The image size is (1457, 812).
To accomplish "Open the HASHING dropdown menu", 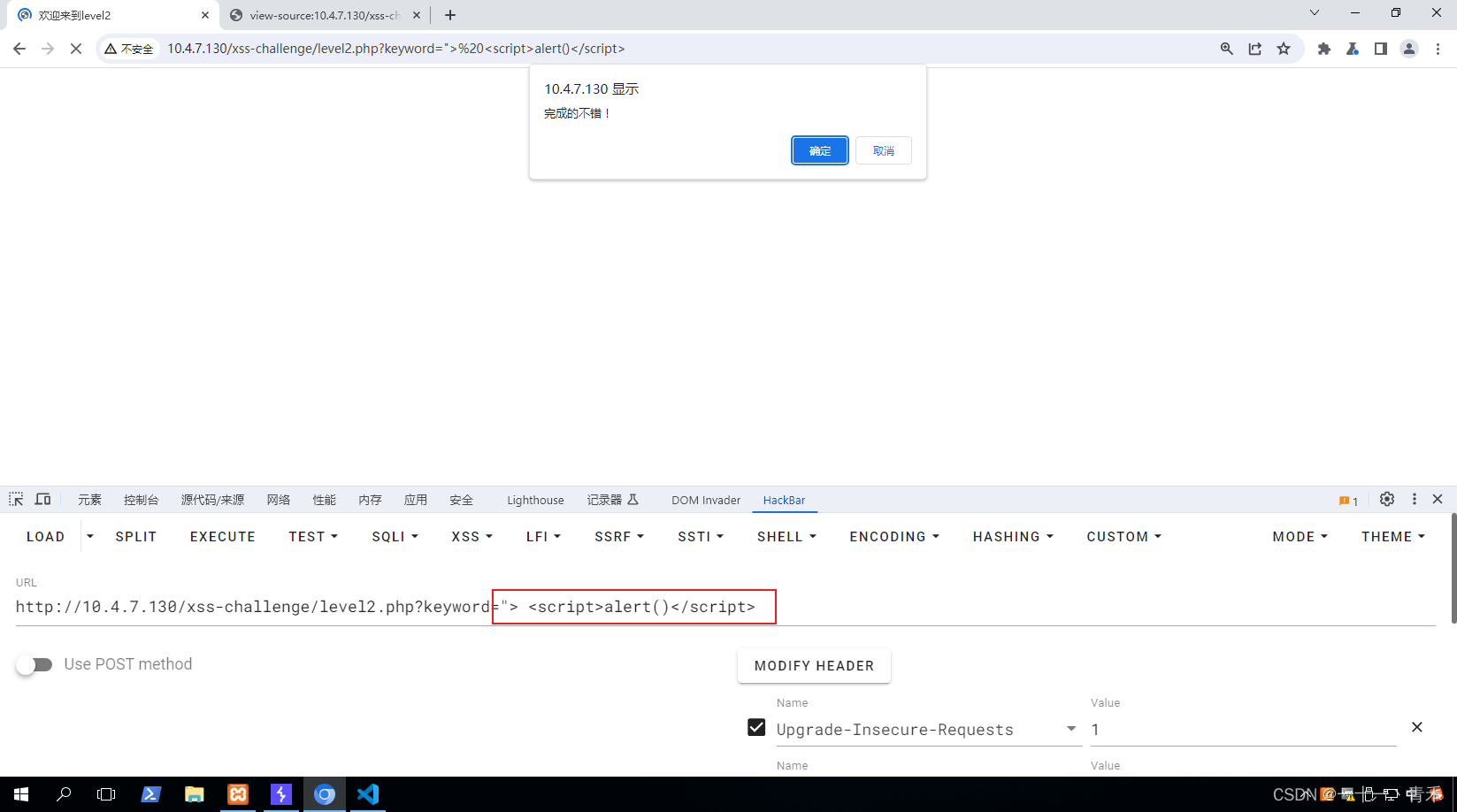I will click(x=1013, y=537).
